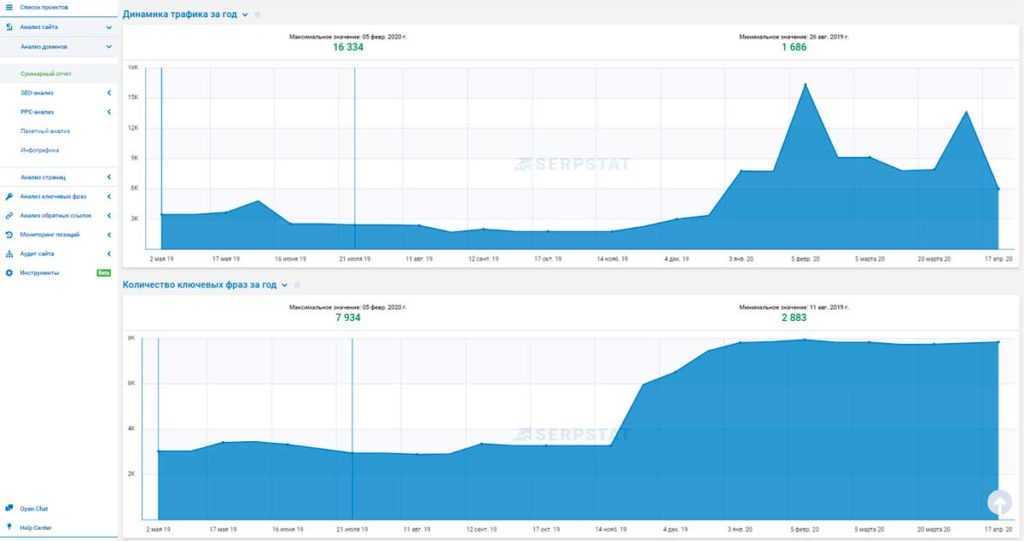Screen dimensions: 1024x541
Task: Click the Инструменты gear icon
Action: (9, 272)
